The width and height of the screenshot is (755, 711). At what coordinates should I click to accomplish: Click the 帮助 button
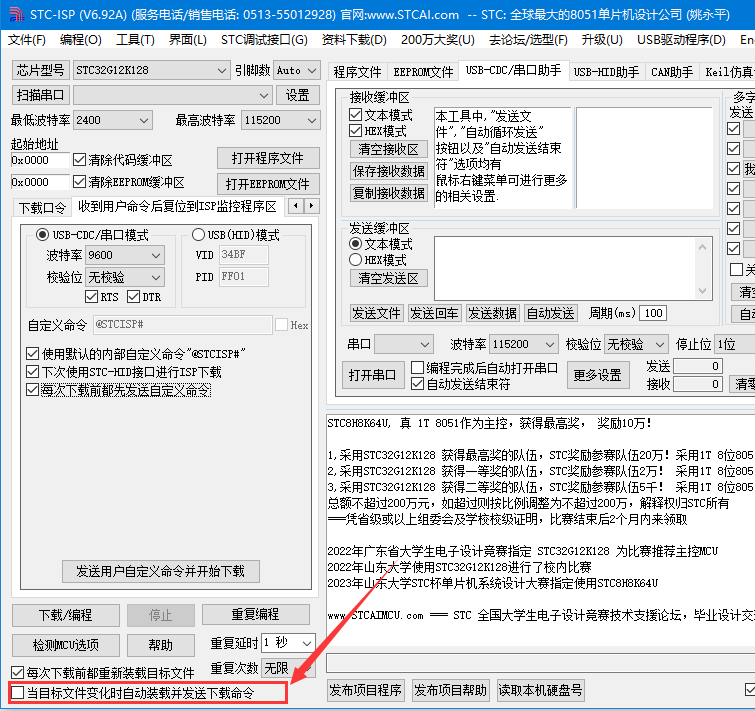[161, 645]
